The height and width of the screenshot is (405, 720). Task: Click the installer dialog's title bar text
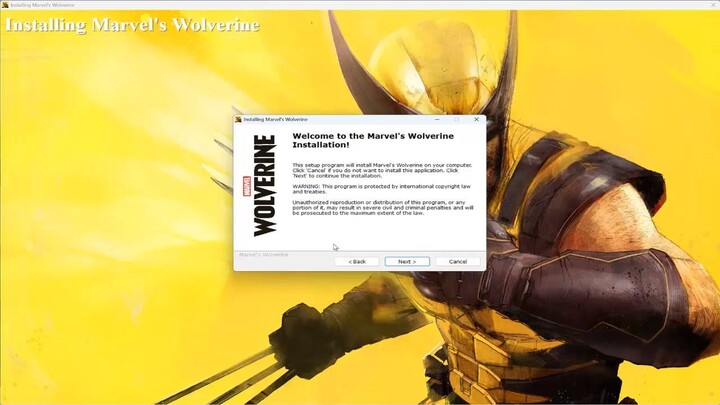click(x=276, y=119)
